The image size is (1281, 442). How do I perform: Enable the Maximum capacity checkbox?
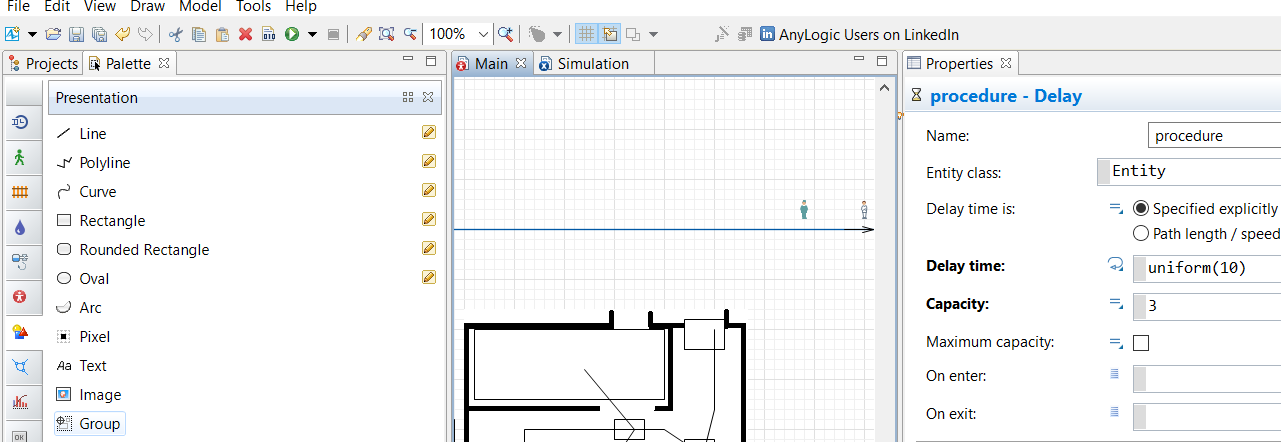coord(1141,343)
